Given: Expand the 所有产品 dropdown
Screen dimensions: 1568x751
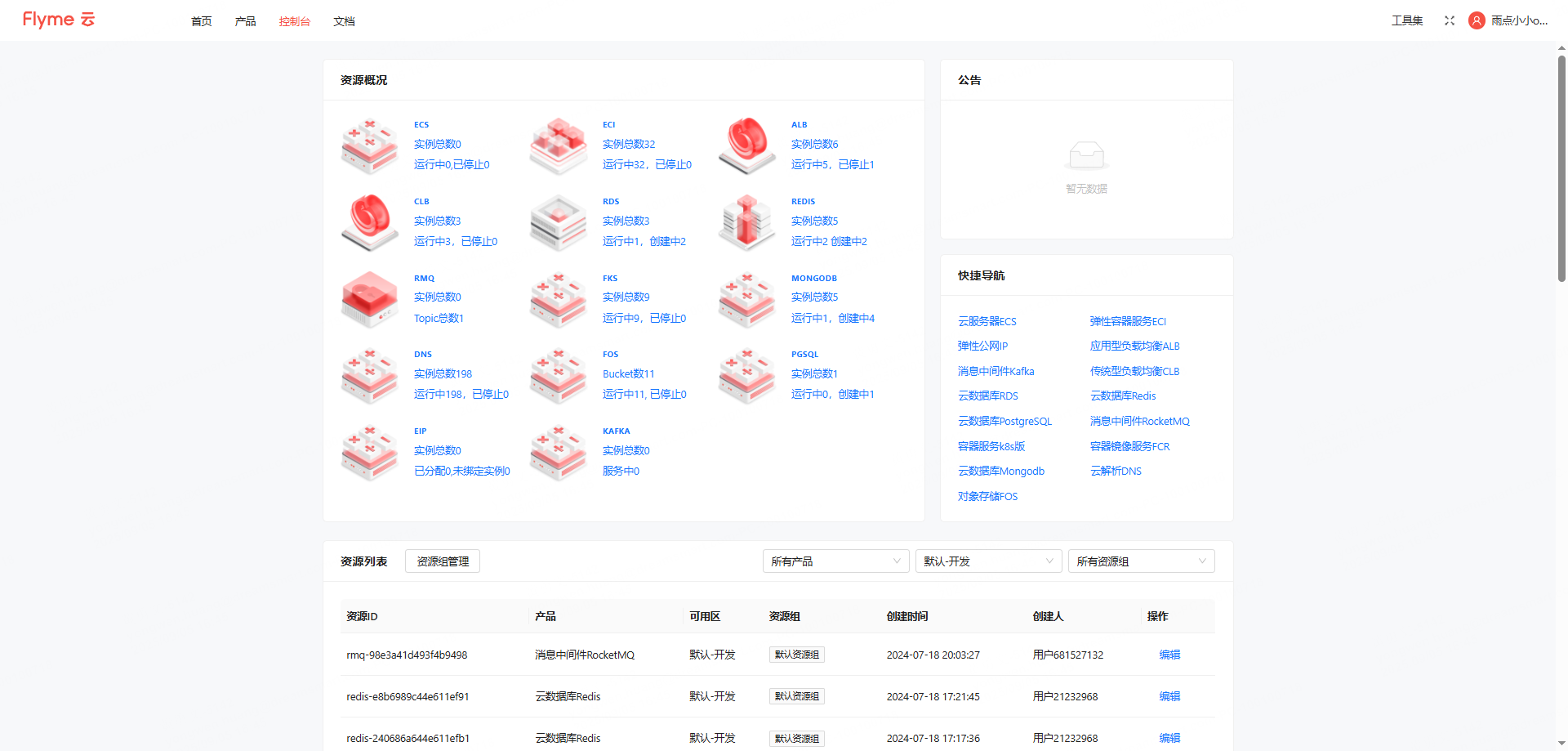Looking at the screenshot, I should (835, 561).
